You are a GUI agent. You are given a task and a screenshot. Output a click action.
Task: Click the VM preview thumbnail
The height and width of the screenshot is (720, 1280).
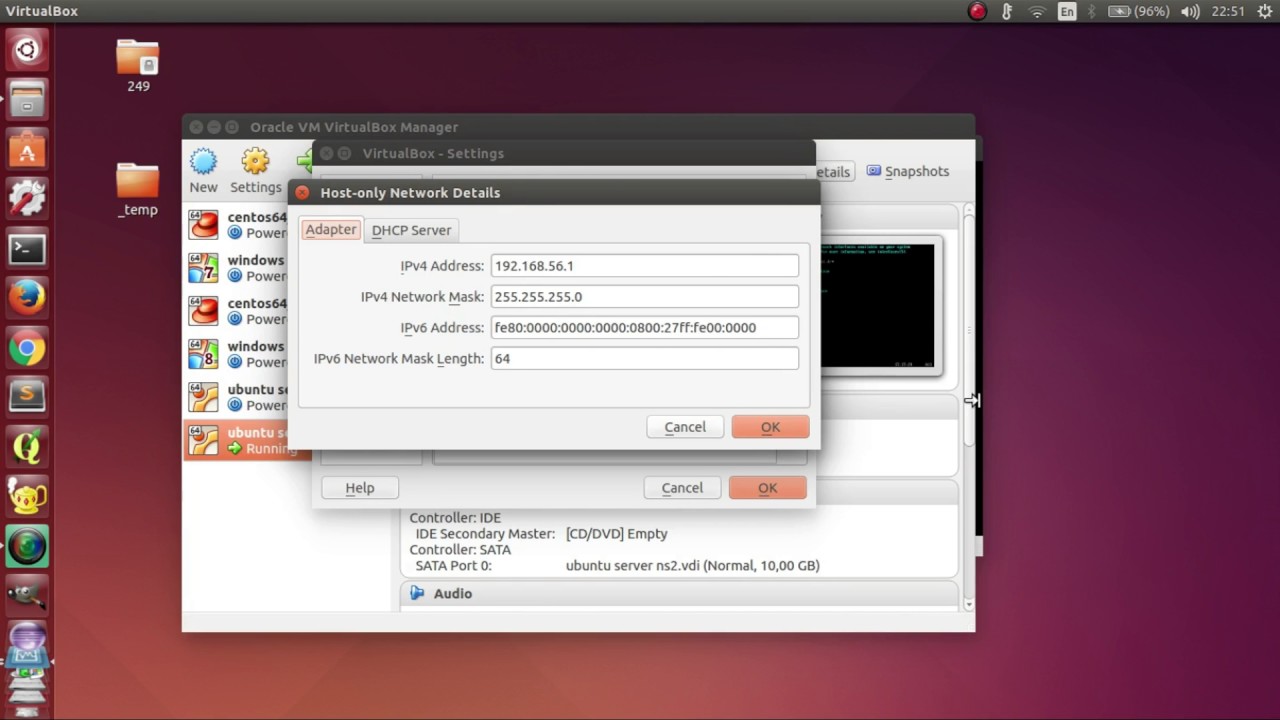tap(878, 306)
